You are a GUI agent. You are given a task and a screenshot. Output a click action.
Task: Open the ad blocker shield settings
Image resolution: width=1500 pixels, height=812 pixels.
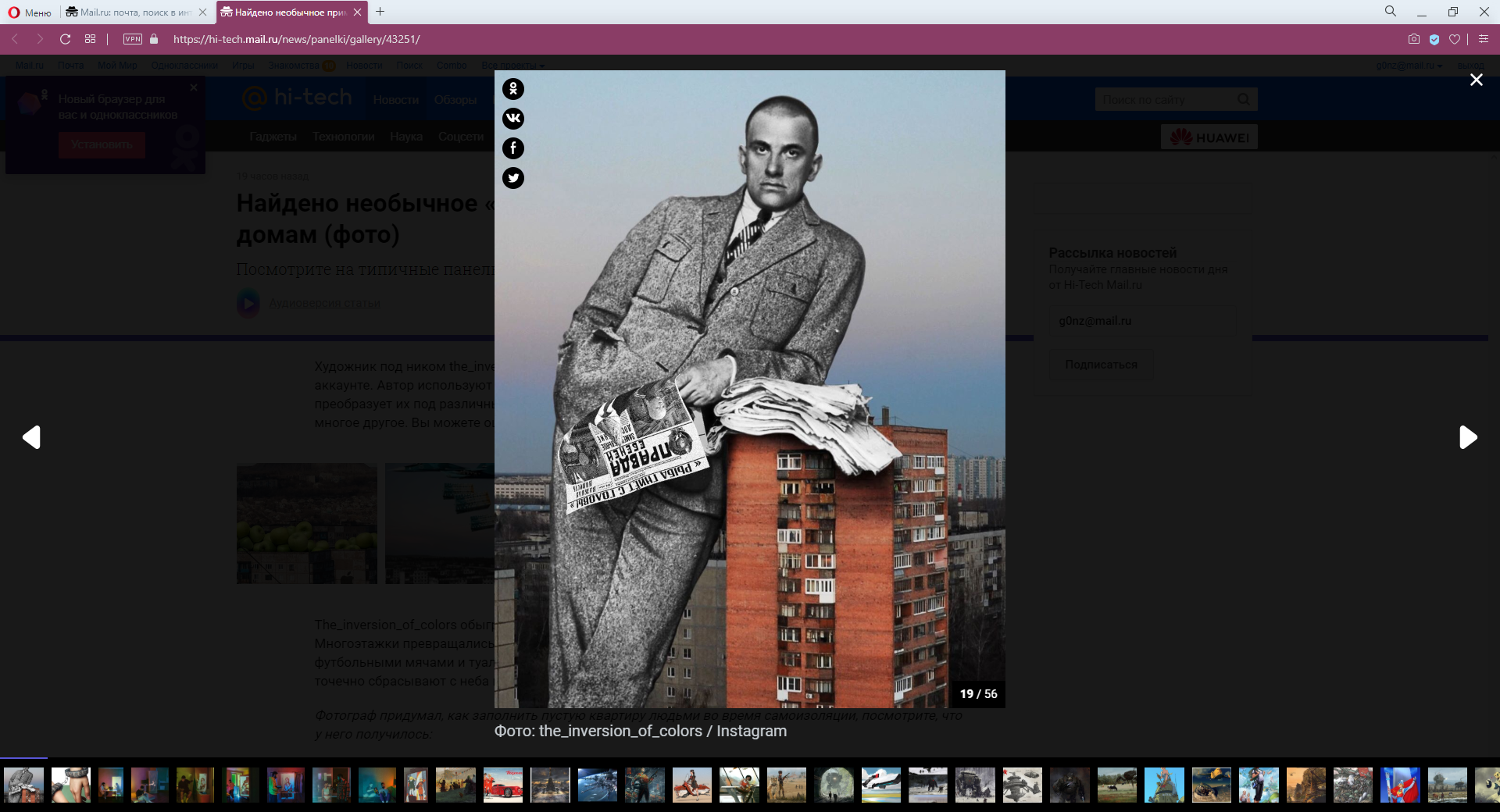coord(1434,39)
